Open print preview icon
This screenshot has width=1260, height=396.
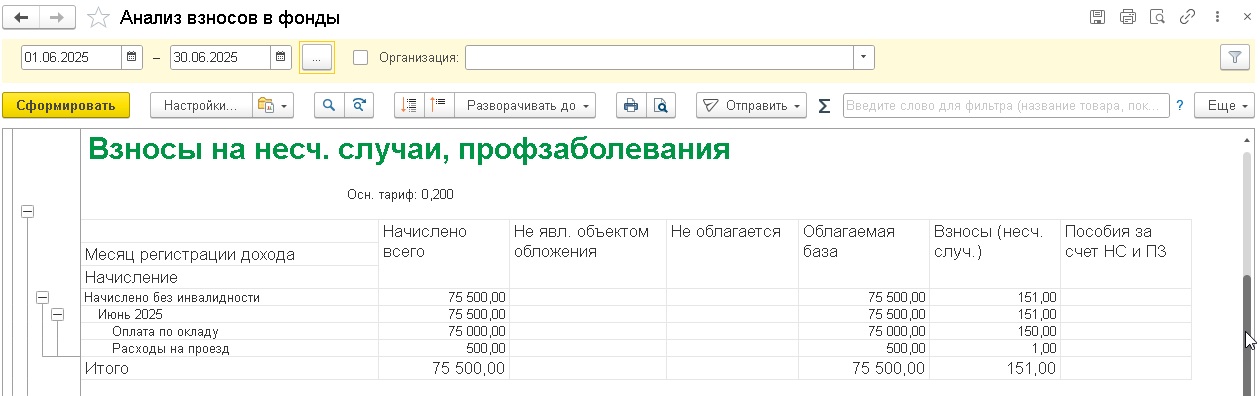pos(659,105)
